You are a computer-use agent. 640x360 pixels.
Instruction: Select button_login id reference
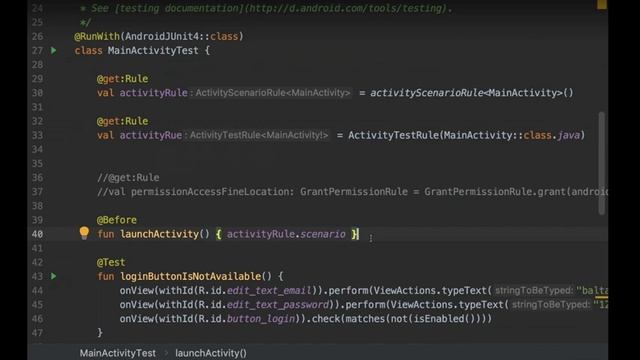[x=260, y=319]
